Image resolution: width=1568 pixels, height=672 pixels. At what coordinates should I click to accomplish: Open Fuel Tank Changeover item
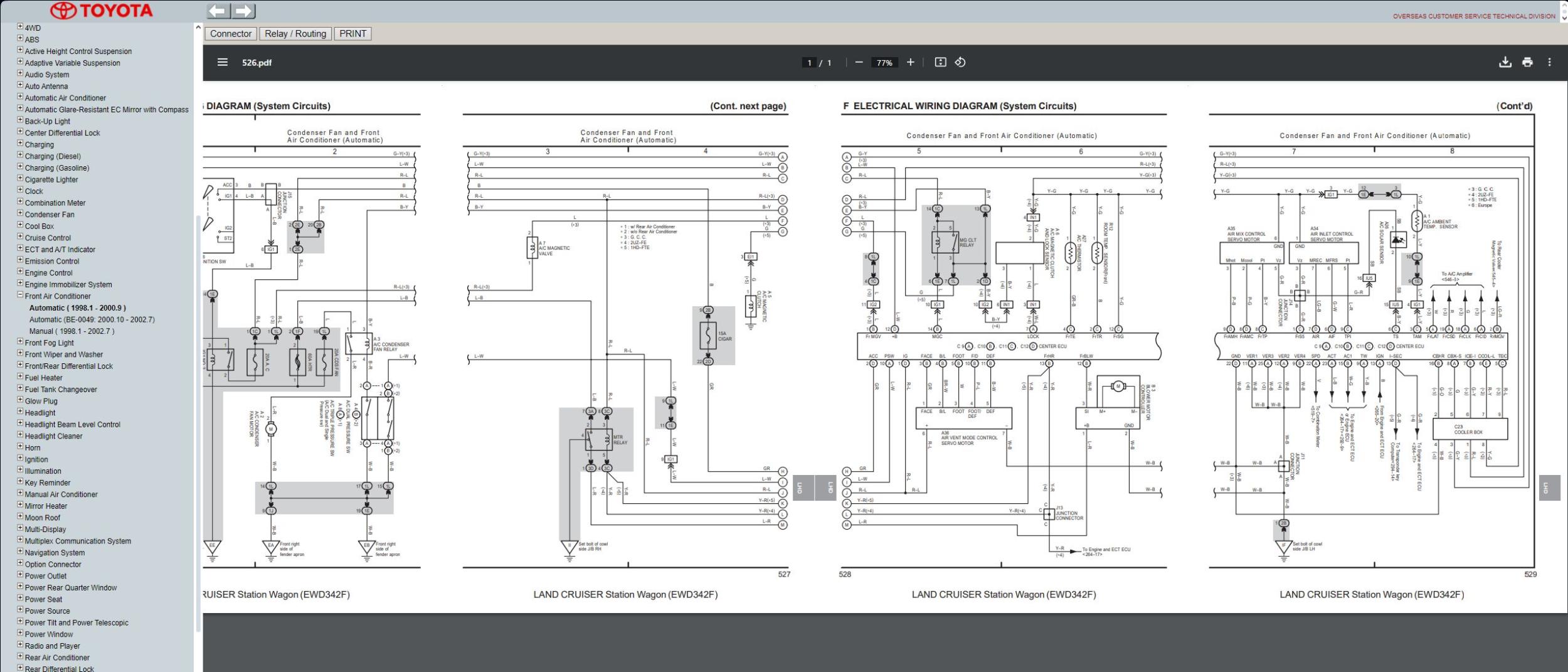pyautogui.click(x=61, y=390)
